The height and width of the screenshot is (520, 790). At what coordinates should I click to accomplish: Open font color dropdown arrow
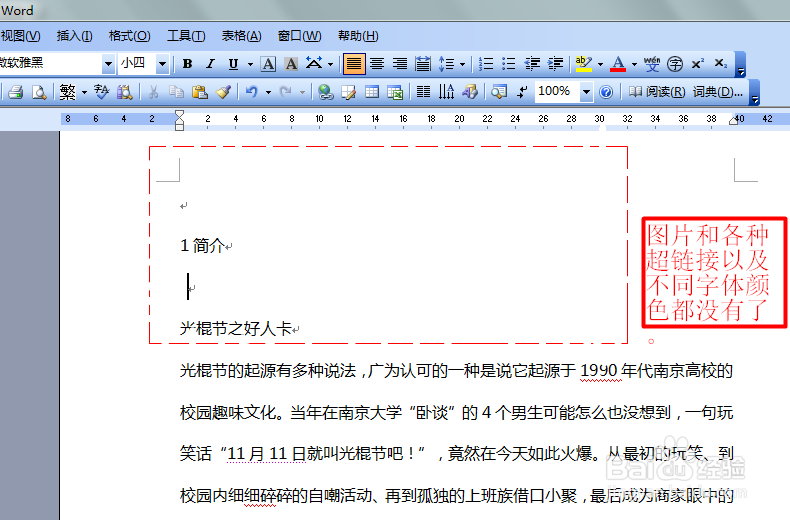coord(634,64)
